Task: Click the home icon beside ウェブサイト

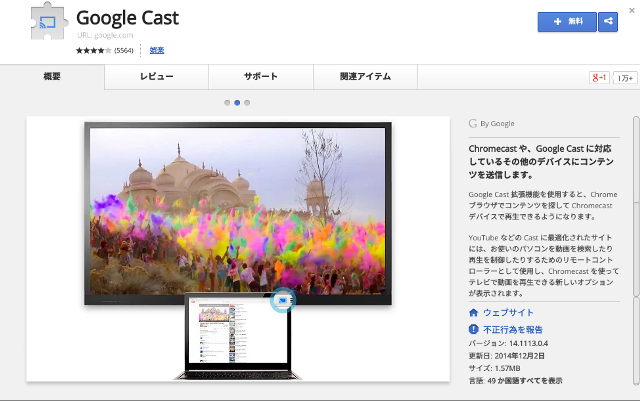Action: [473, 313]
